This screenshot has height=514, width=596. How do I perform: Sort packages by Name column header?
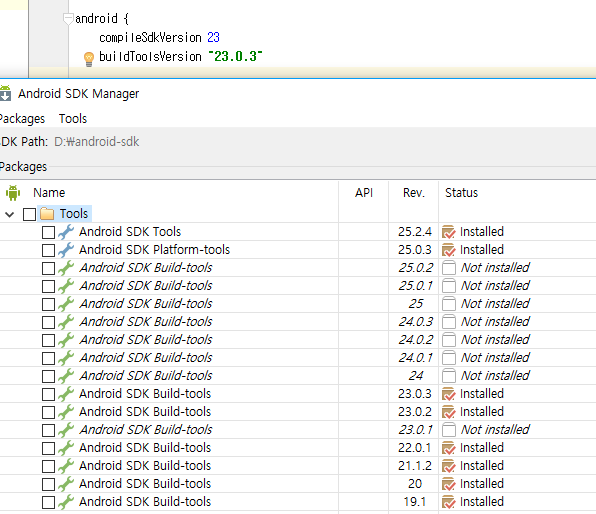(49, 193)
